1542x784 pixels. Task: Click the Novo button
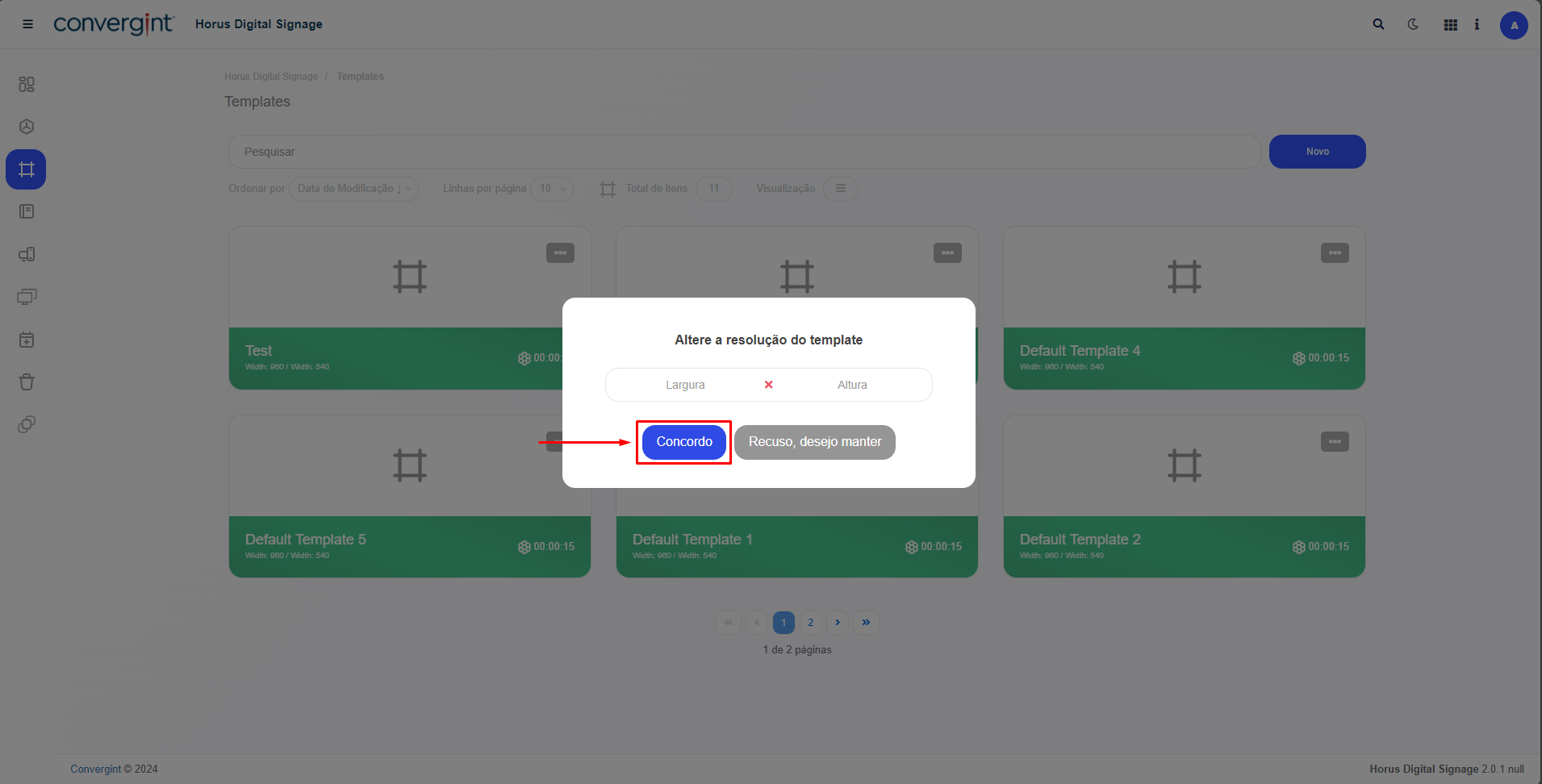pos(1317,152)
